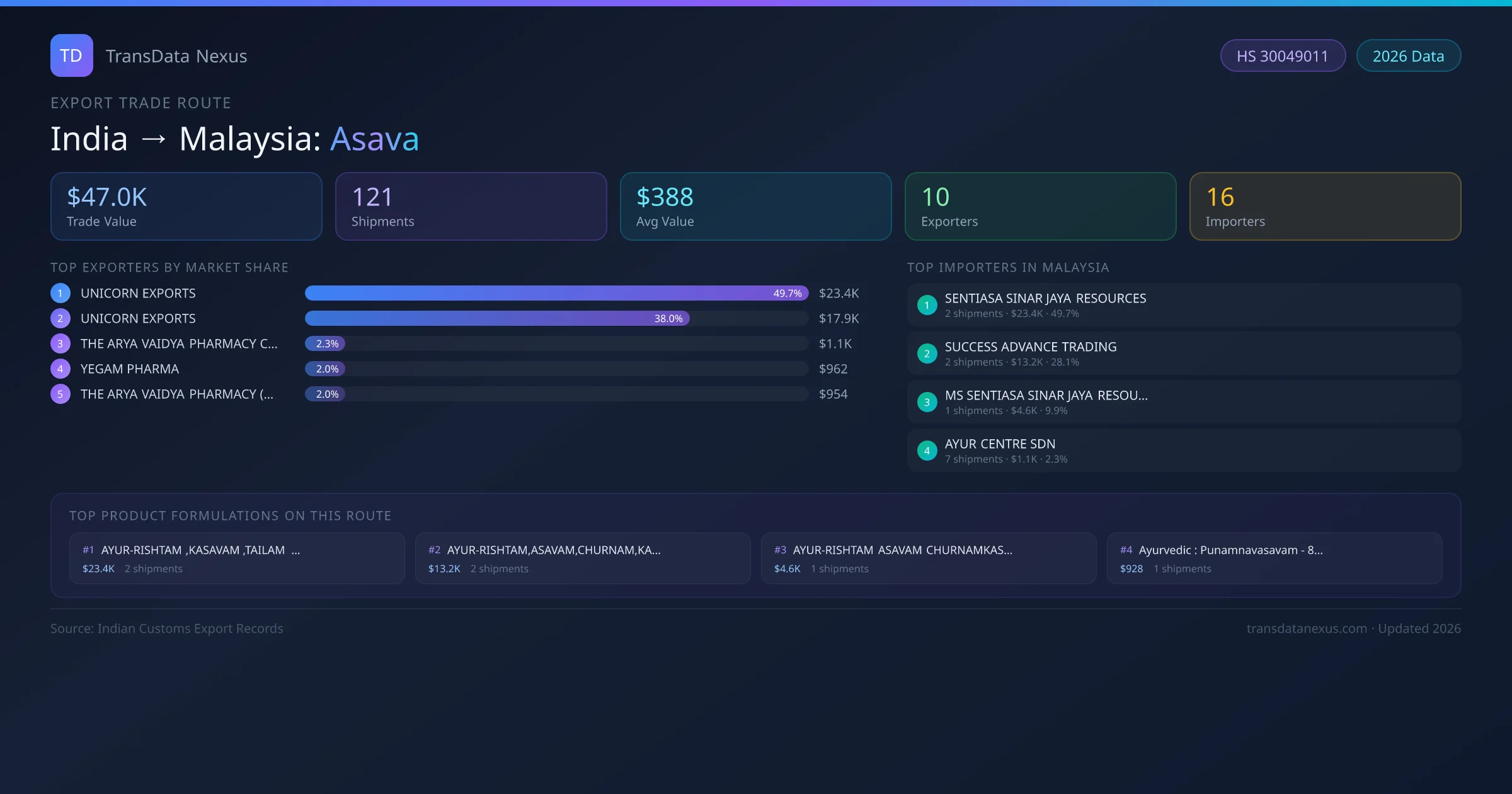Open the #1 AYUR-RISHTAM KASAVAM TAILAM formulation card
The image size is (1512, 794).
(x=236, y=558)
